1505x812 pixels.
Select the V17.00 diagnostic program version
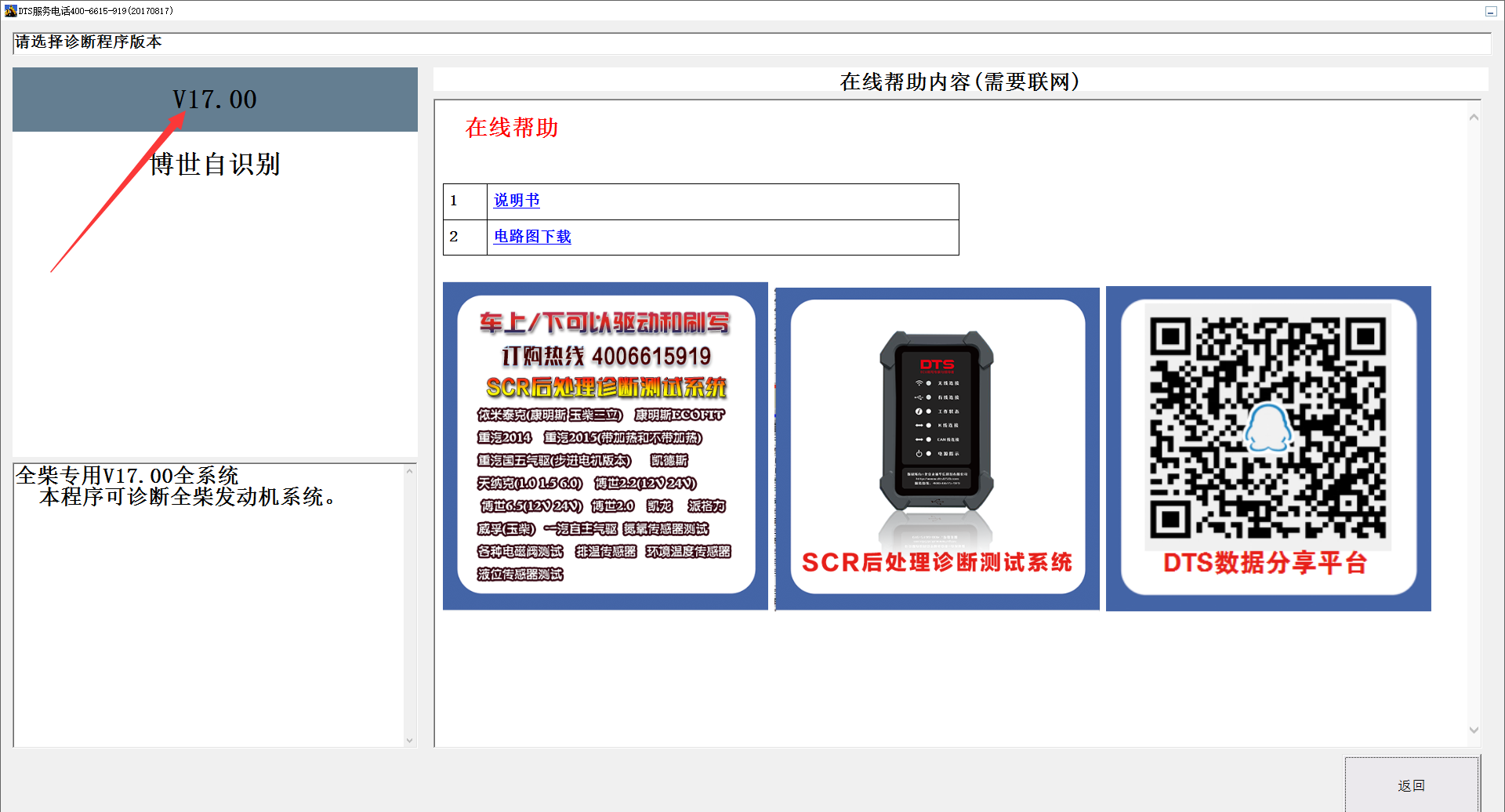click(215, 100)
